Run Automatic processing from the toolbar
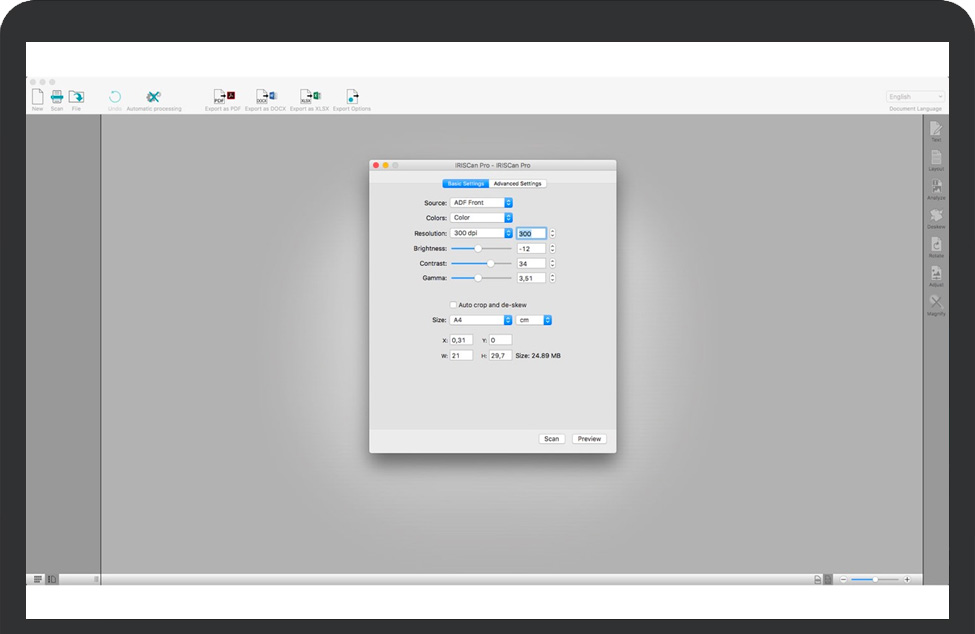Image resolution: width=975 pixels, height=634 pixels. [153, 97]
